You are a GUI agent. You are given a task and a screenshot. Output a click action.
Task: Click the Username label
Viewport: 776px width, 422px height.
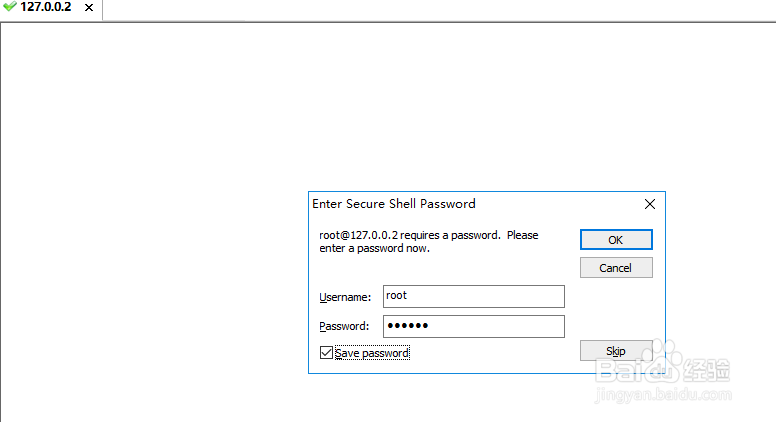pos(345,297)
